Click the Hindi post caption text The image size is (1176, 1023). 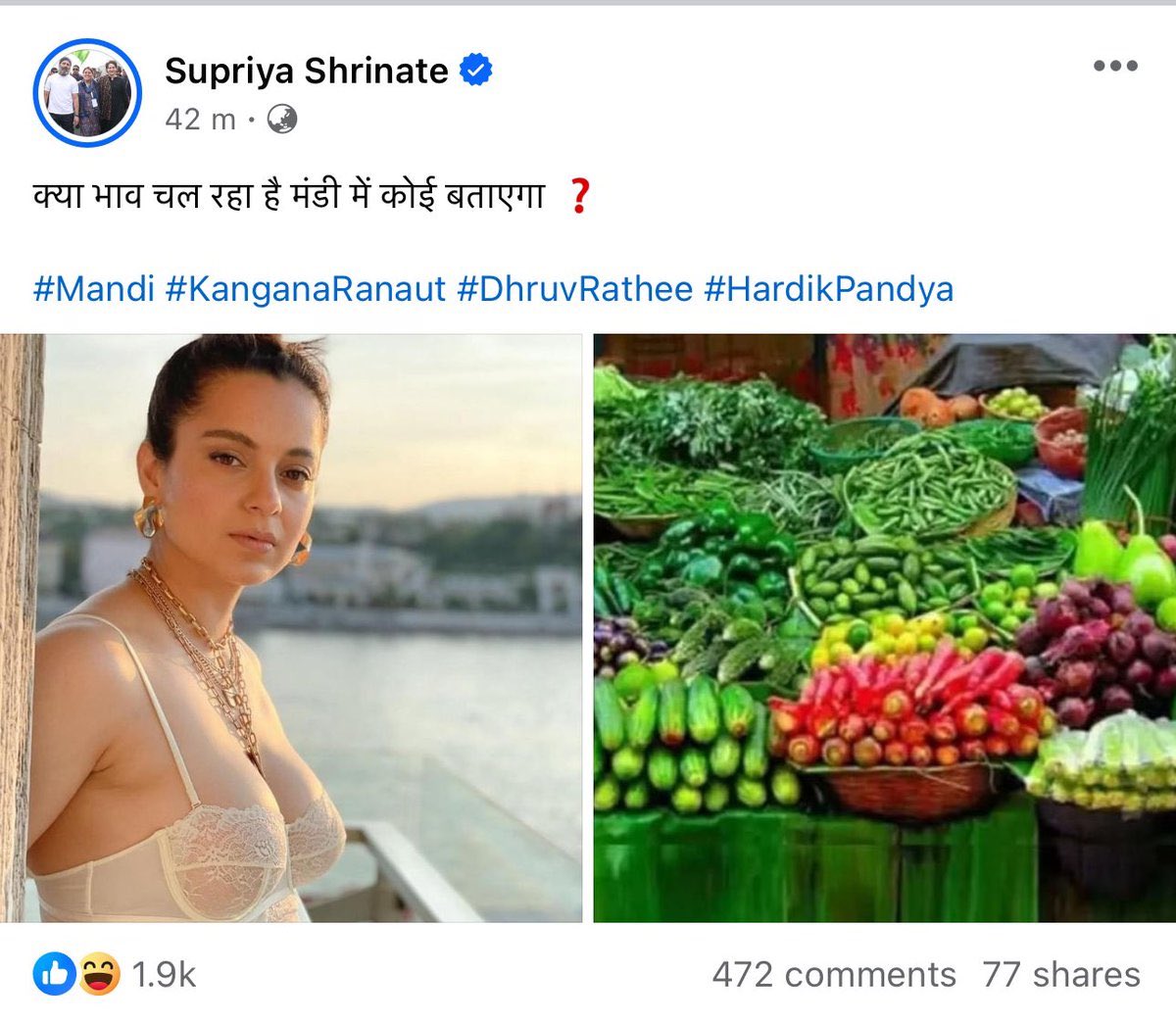pyautogui.click(x=288, y=196)
